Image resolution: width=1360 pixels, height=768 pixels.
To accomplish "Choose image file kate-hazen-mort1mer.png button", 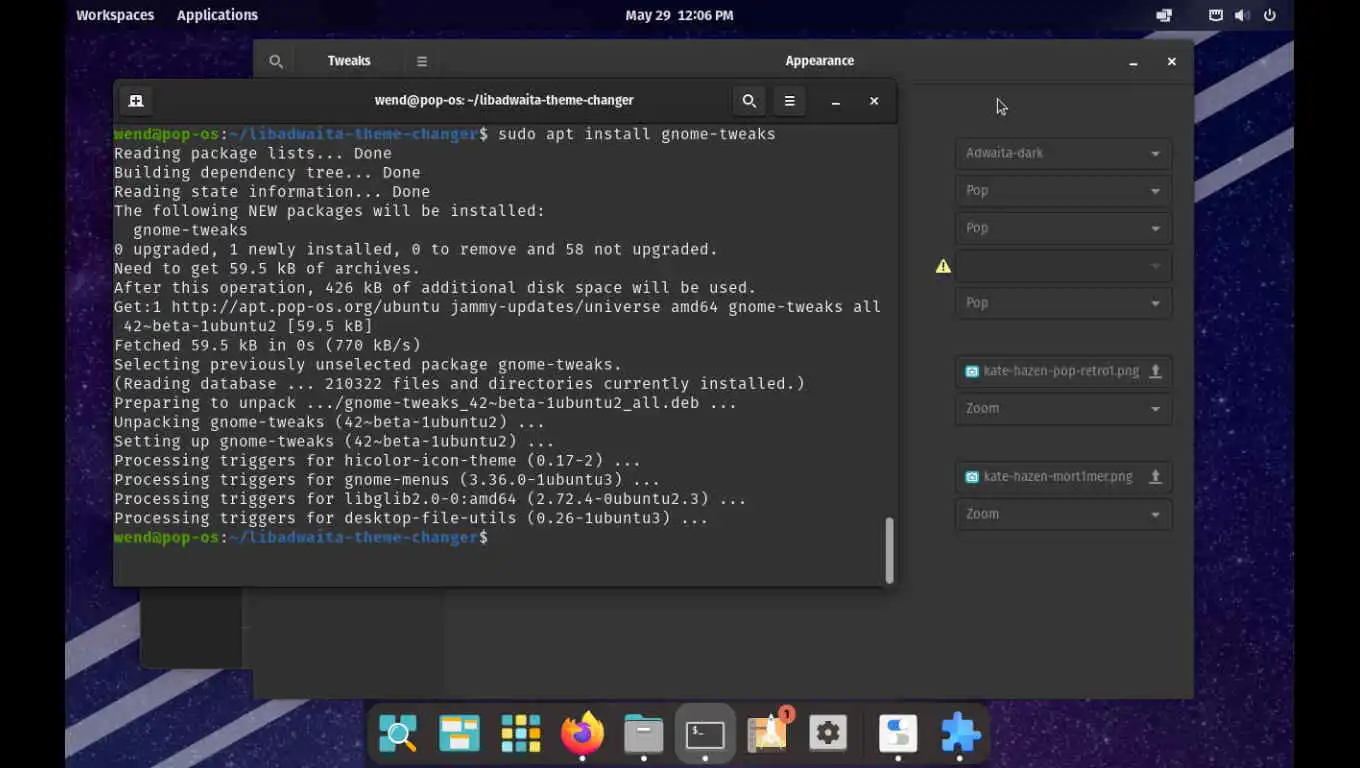I will 1063,477.
